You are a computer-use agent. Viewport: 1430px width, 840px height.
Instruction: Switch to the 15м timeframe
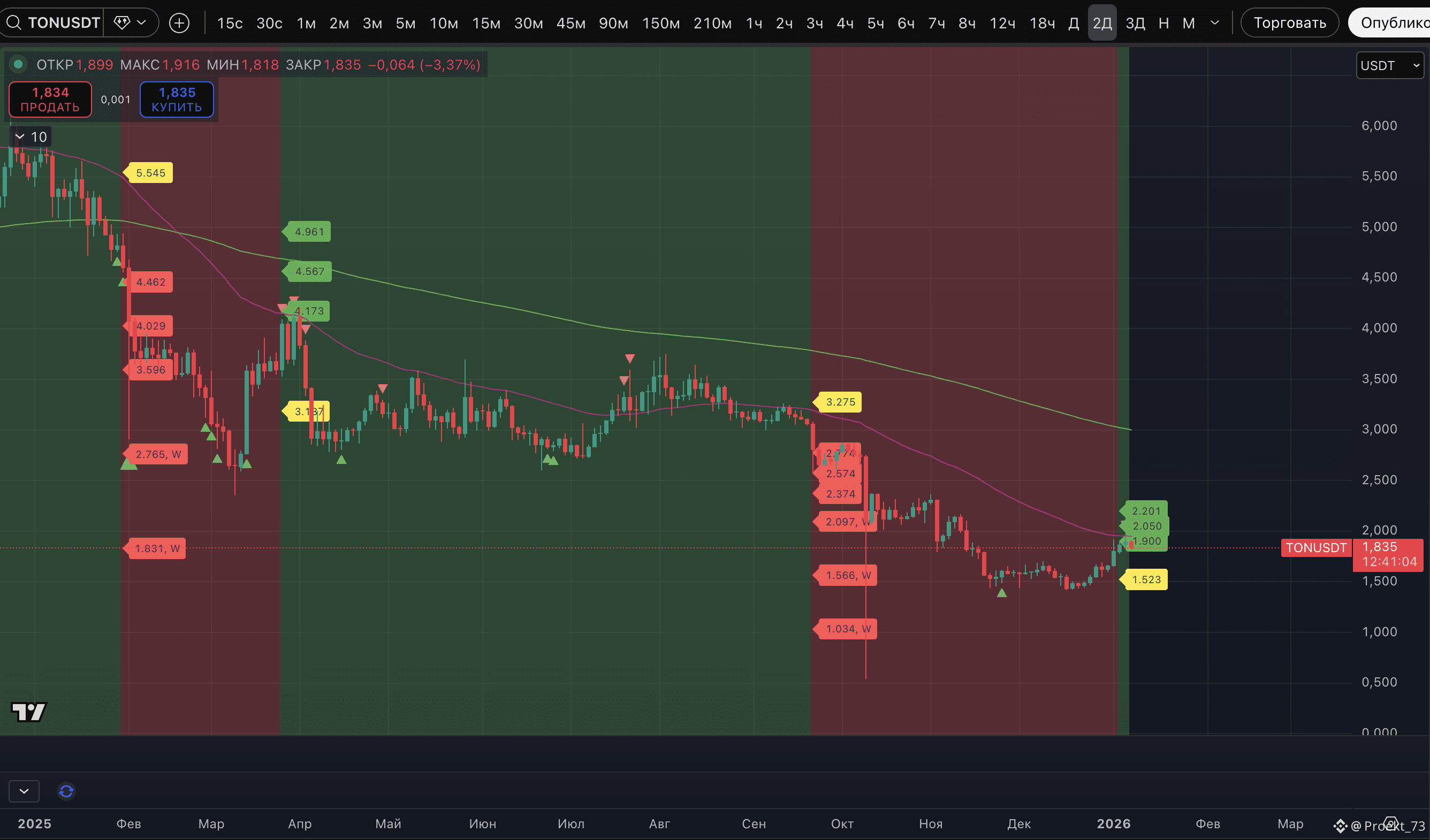(x=486, y=23)
